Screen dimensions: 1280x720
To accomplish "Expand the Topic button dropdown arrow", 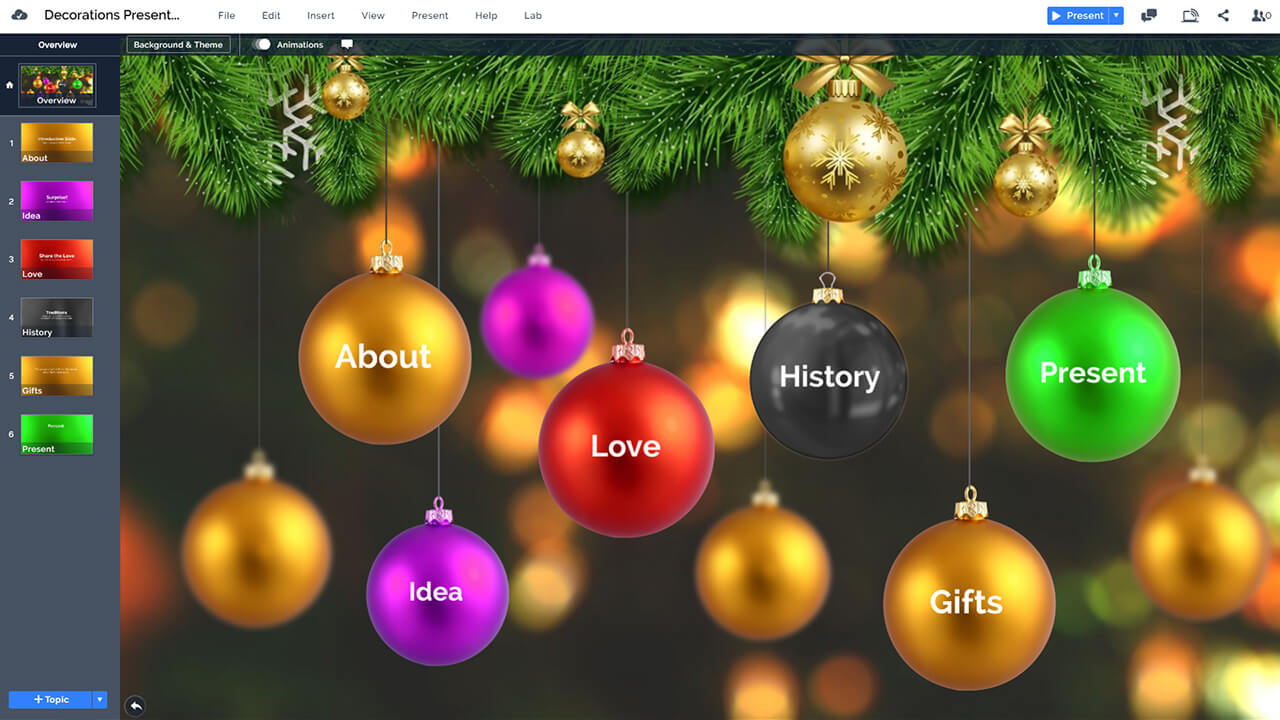I will click(x=99, y=700).
